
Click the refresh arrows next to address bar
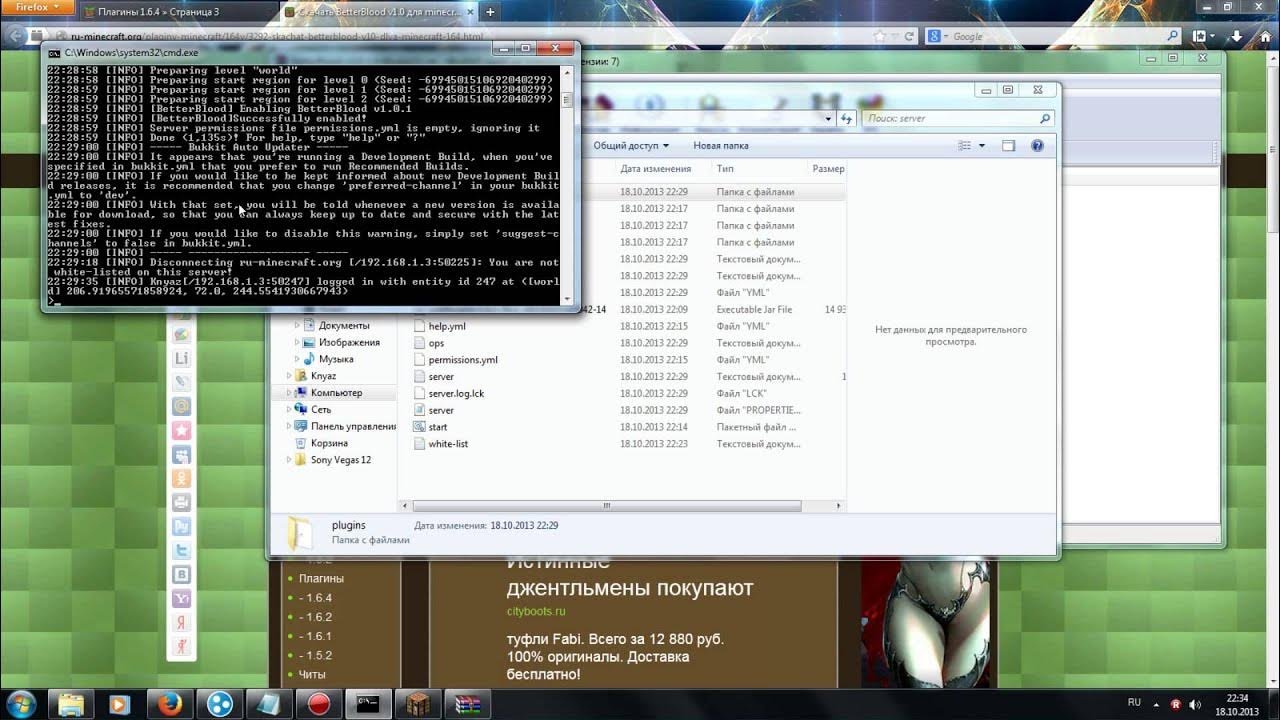coord(846,118)
